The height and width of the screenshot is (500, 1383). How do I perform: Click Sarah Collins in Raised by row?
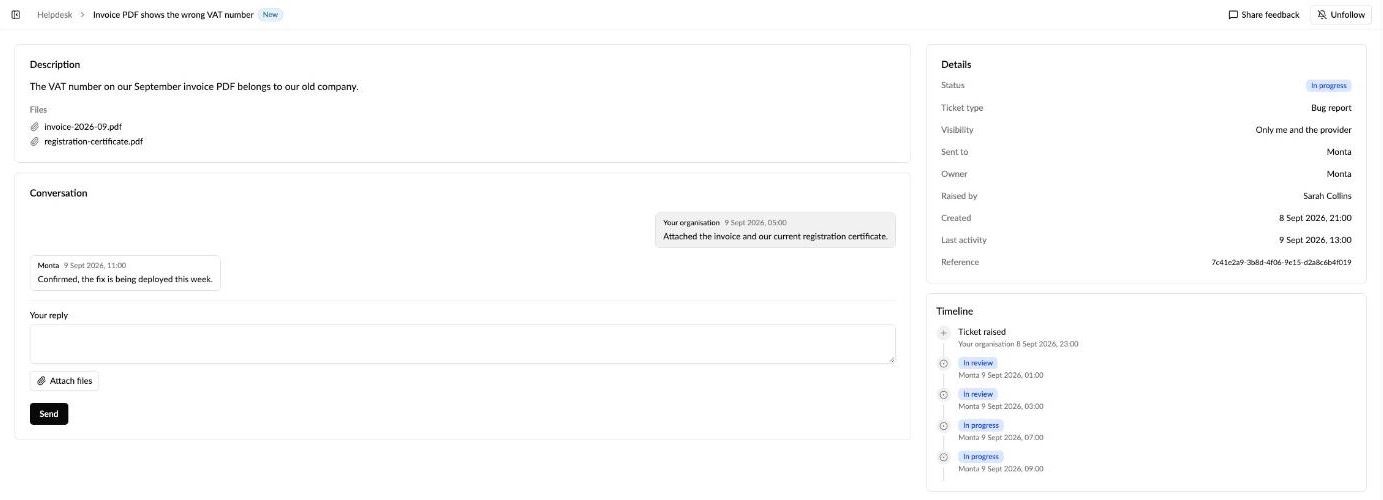click(x=1327, y=196)
